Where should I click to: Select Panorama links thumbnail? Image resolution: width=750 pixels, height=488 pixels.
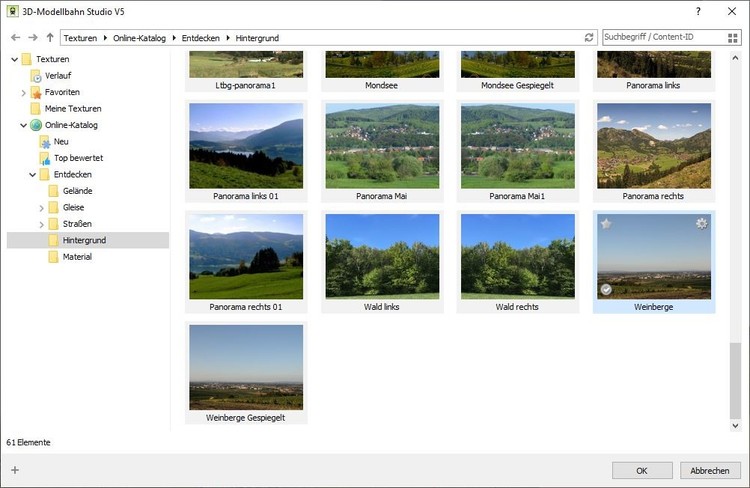coord(653,71)
